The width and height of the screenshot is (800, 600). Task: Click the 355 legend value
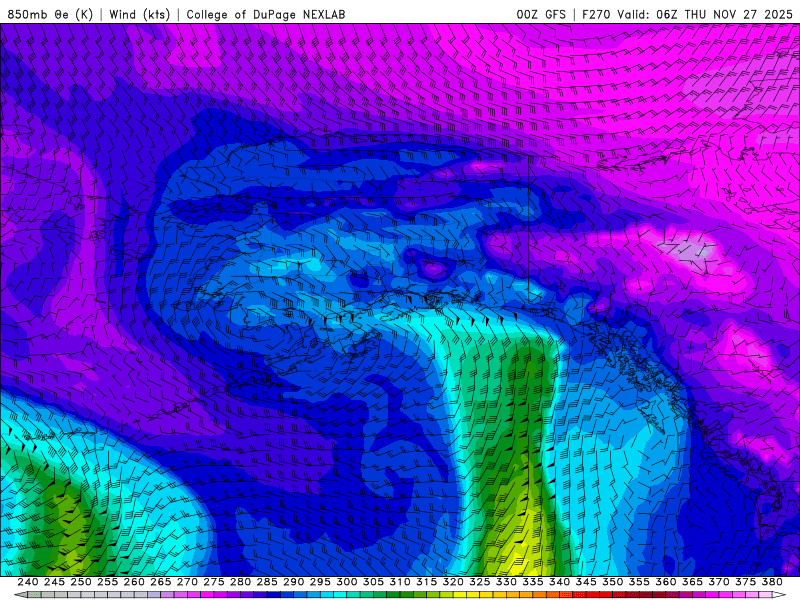[x=639, y=582]
